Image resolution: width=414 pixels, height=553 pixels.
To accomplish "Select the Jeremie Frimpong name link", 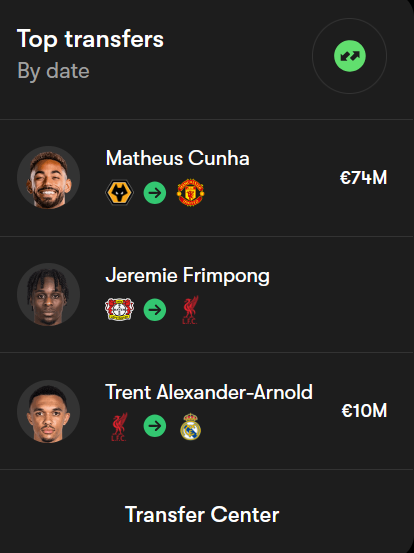I will (188, 275).
